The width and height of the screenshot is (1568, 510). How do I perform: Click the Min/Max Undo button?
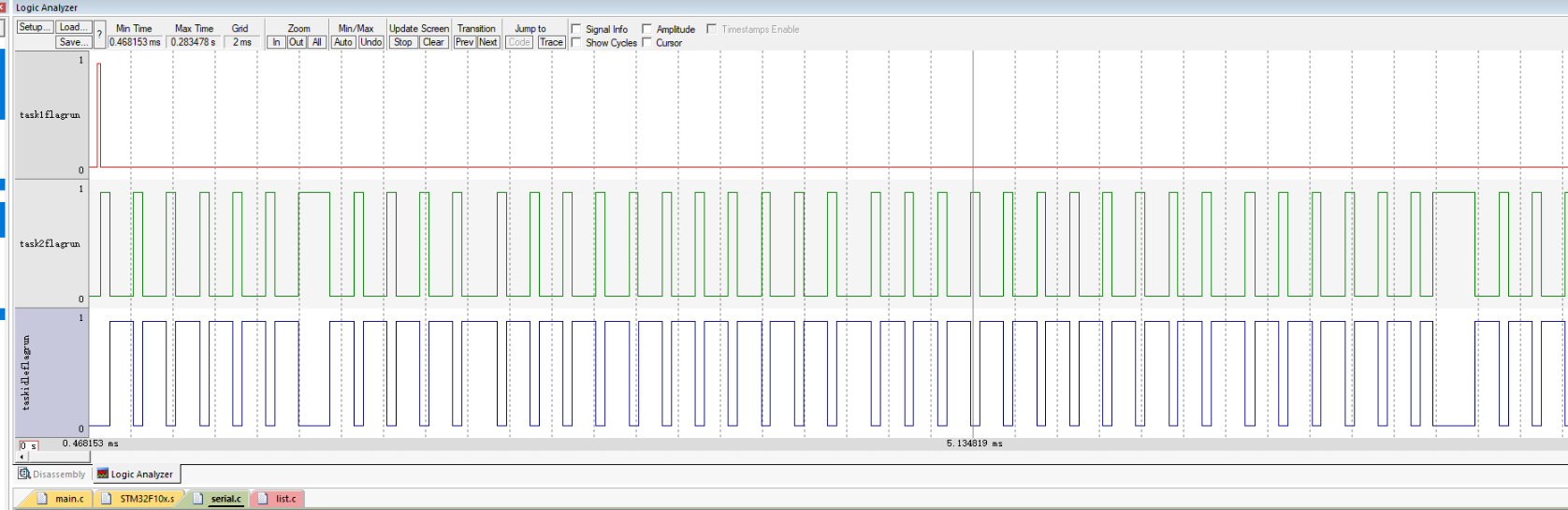coord(371,42)
